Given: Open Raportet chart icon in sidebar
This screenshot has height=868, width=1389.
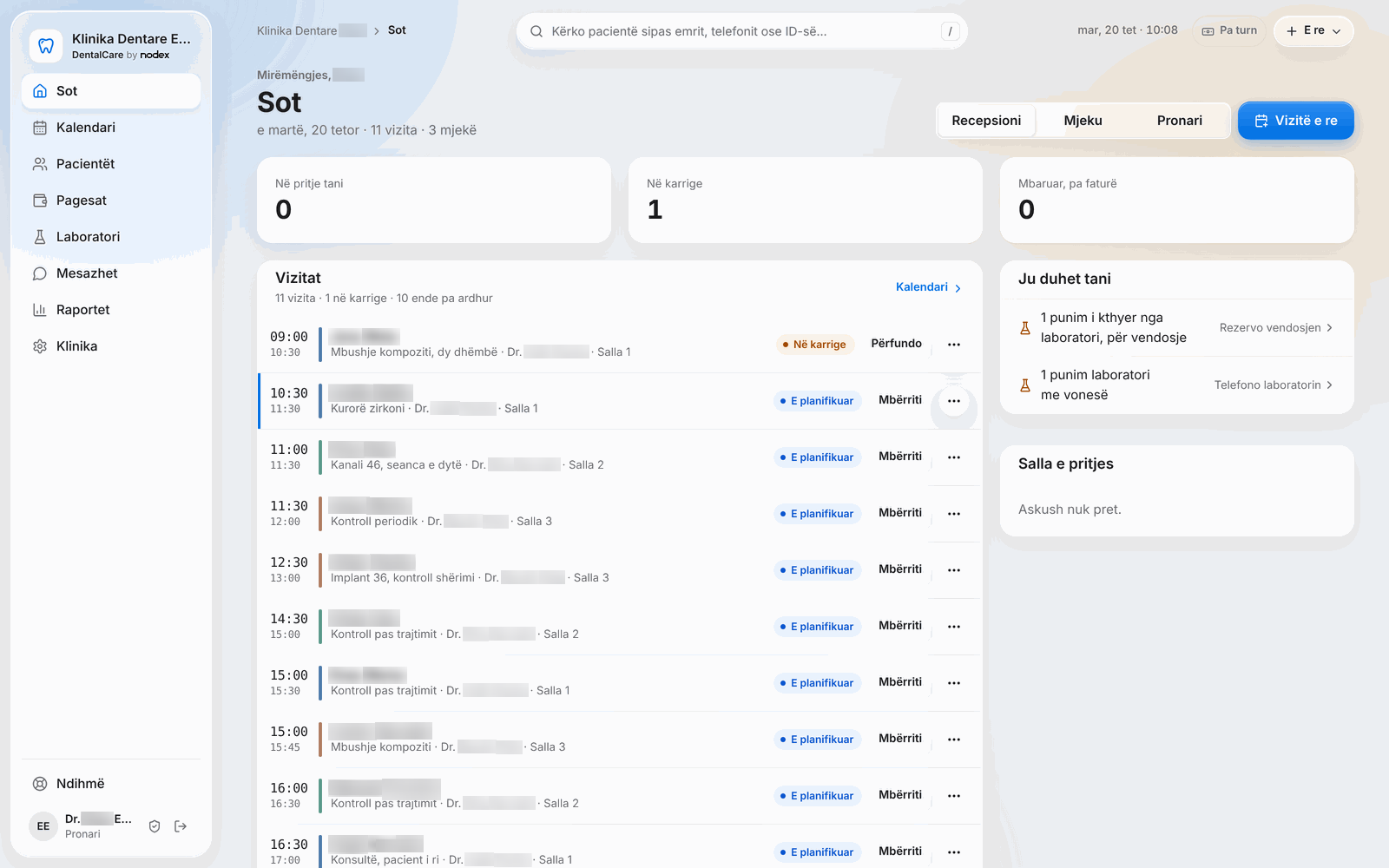Looking at the screenshot, I should pos(40,310).
